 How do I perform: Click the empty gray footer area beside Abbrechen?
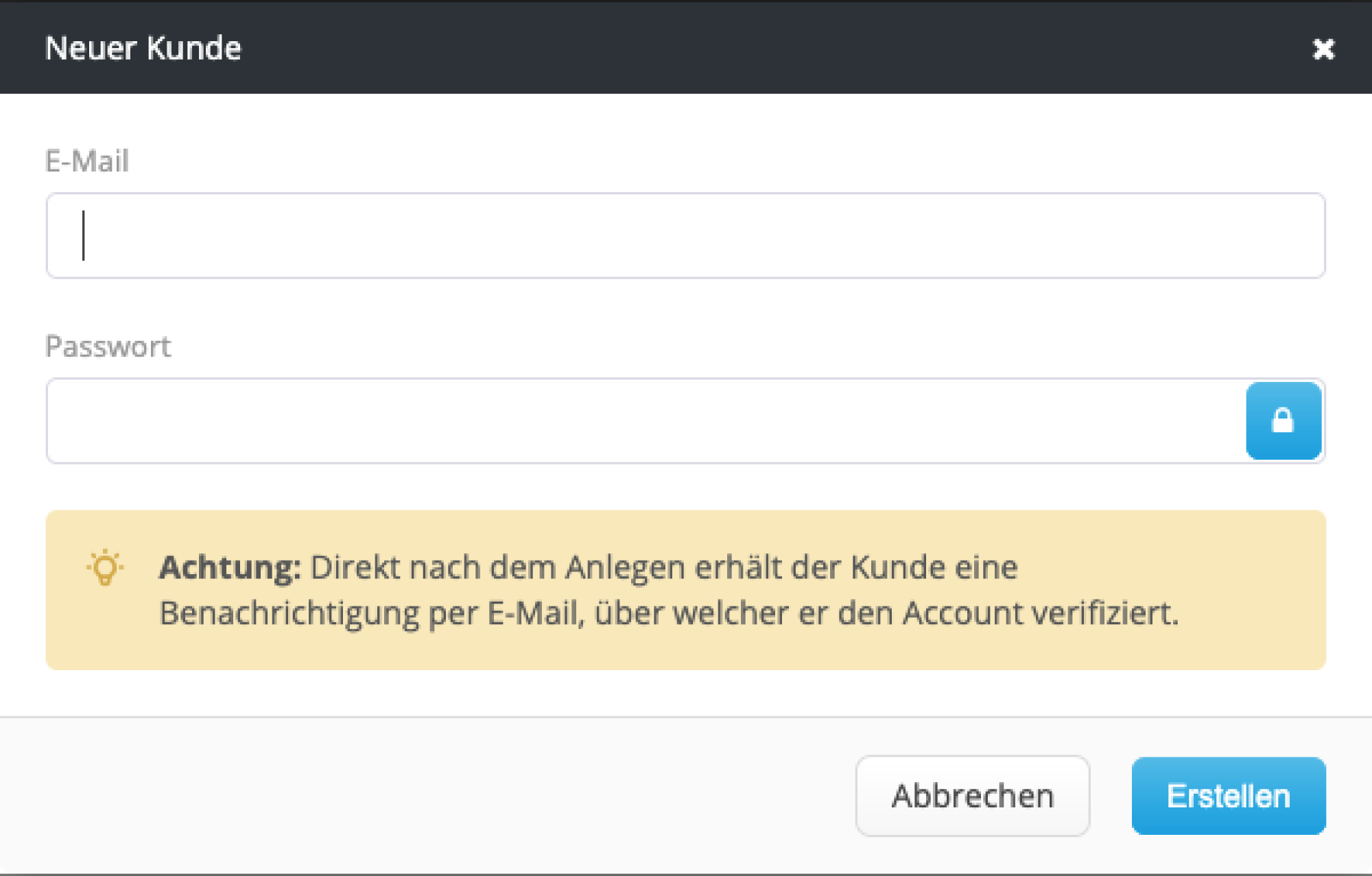[412, 796]
